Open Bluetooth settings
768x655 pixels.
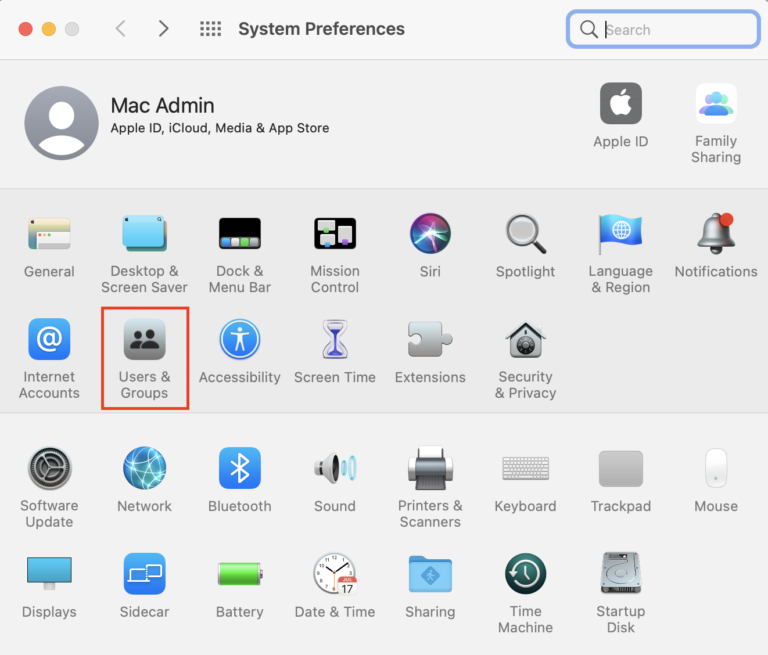[x=240, y=468]
